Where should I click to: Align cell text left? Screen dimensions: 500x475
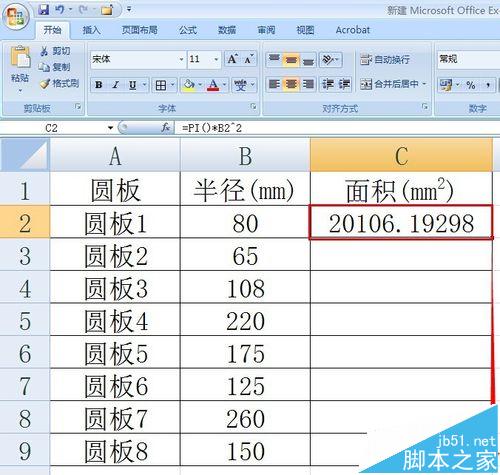[x=274, y=84]
